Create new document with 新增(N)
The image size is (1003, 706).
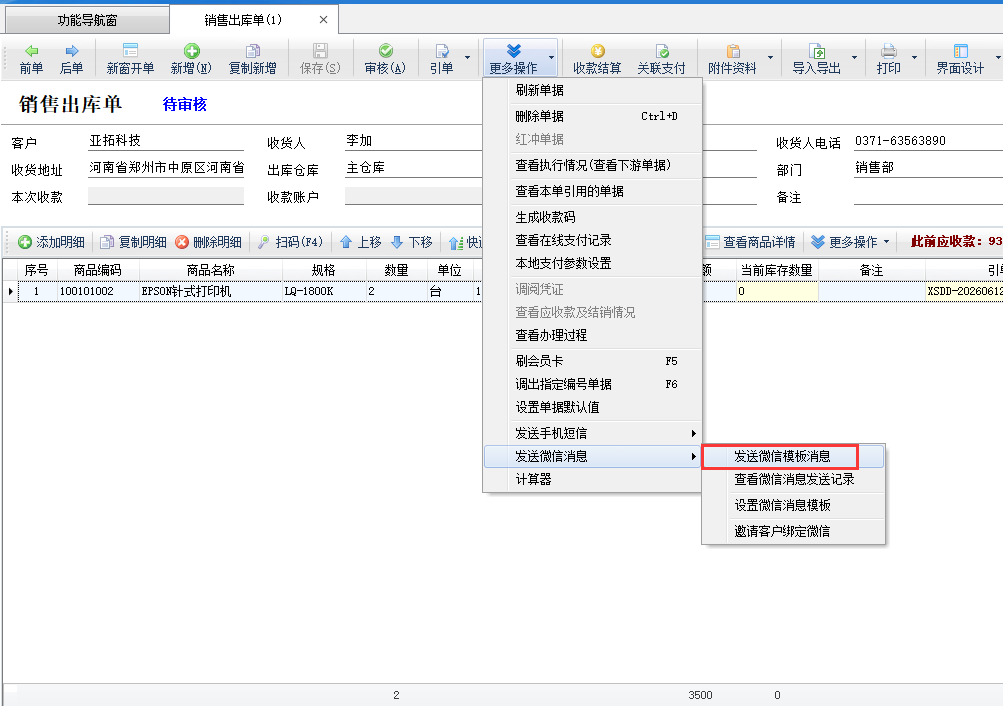[x=191, y=59]
